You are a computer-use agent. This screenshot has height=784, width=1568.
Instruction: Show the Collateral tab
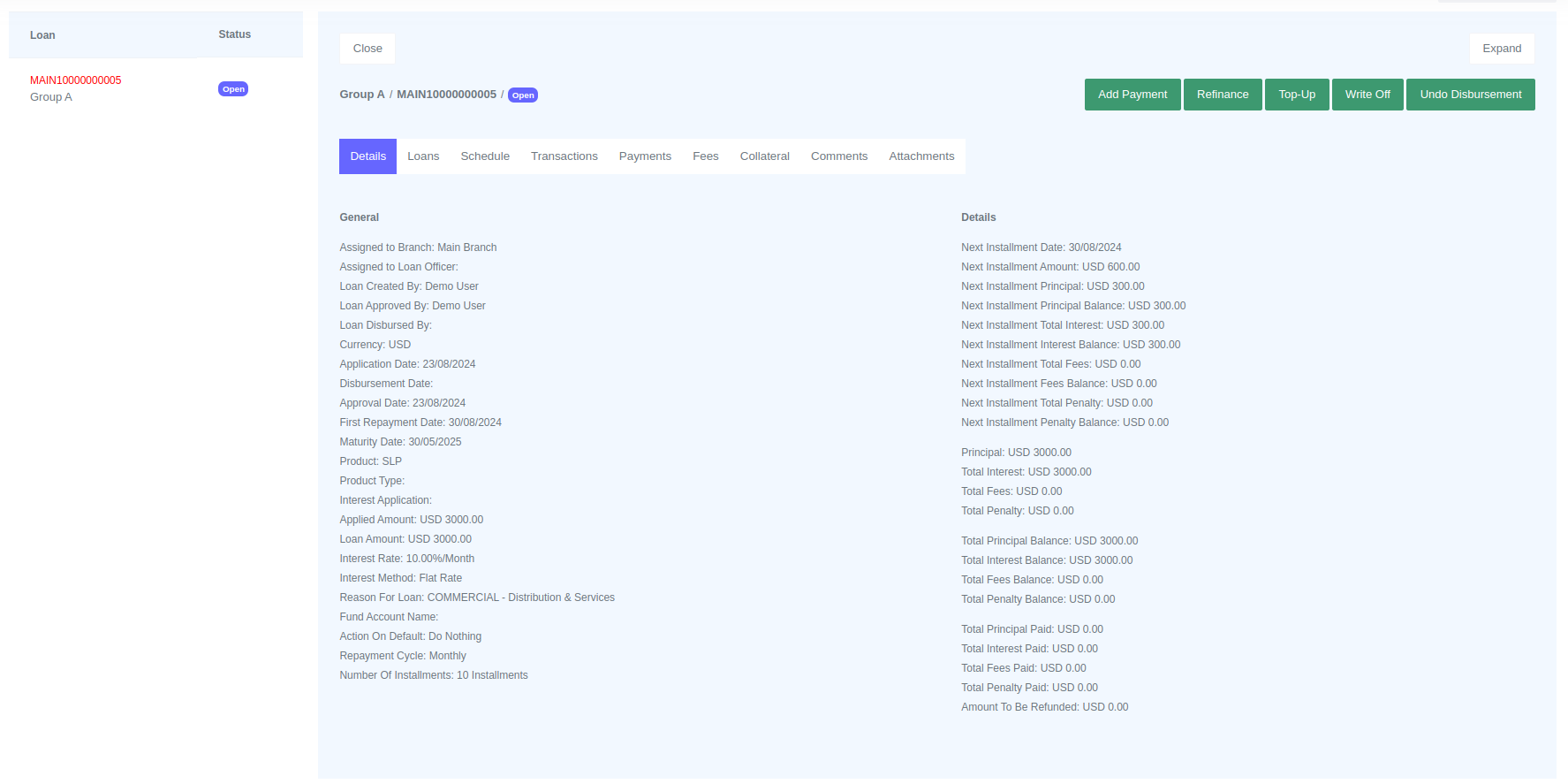764,156
